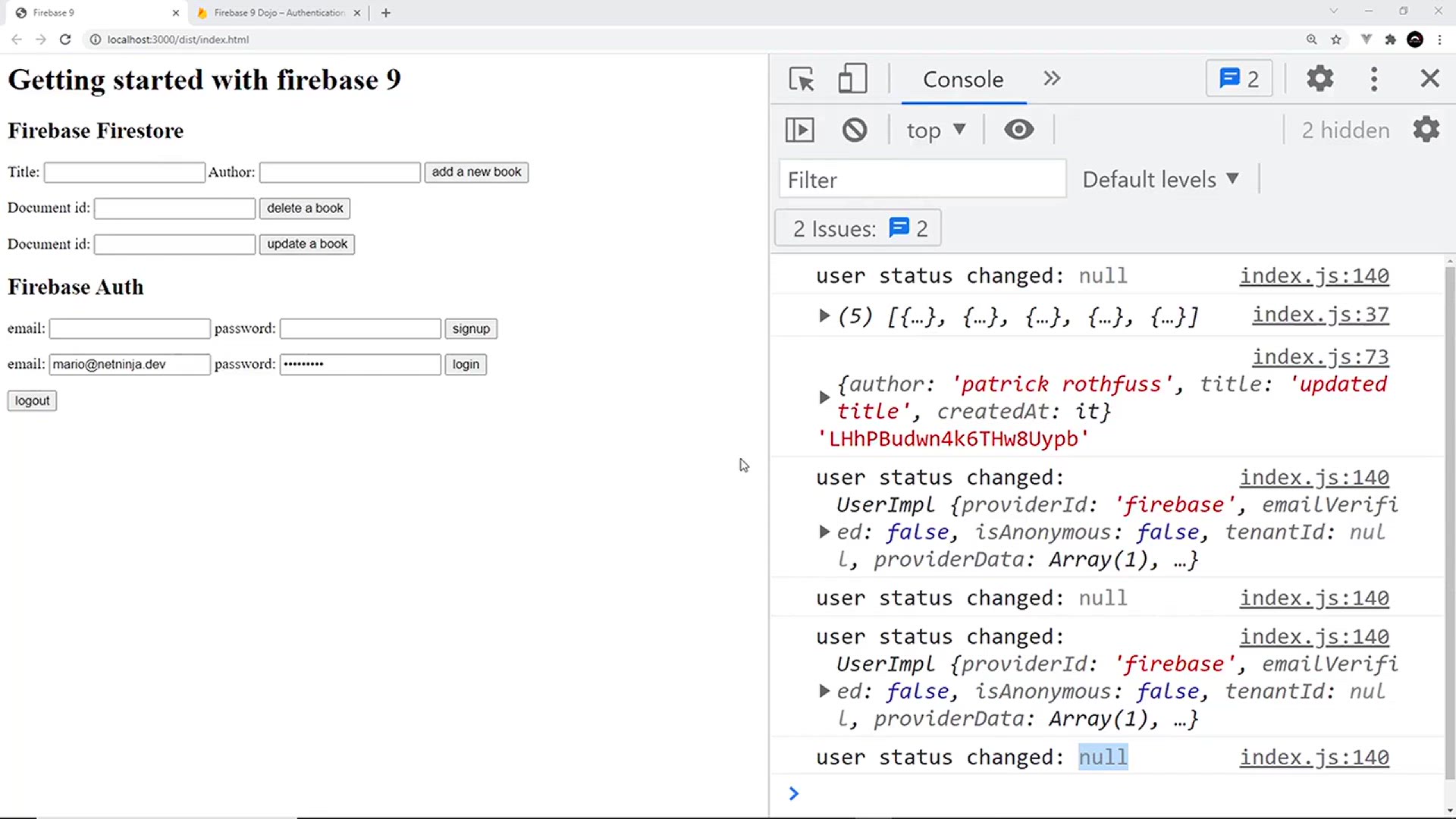Image resolution: width=1456 pixels, height=819 pixels.
Task: Reload the localhost page
Action: pos(65,39)
